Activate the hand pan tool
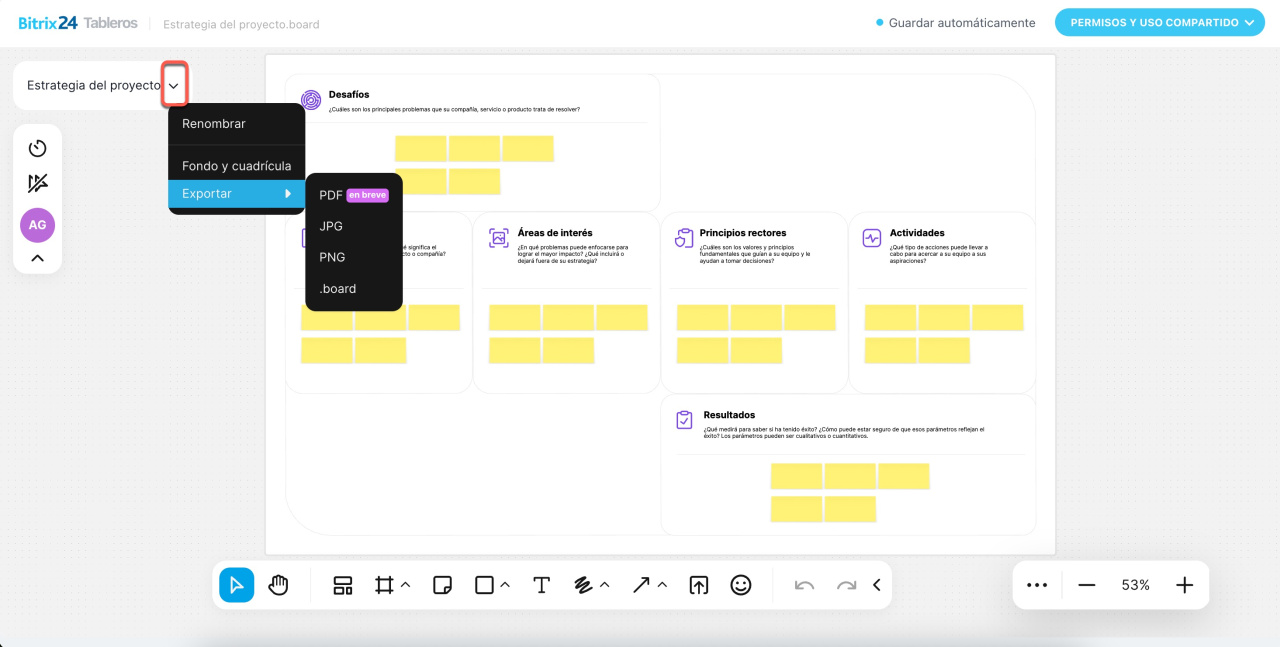 279,585
